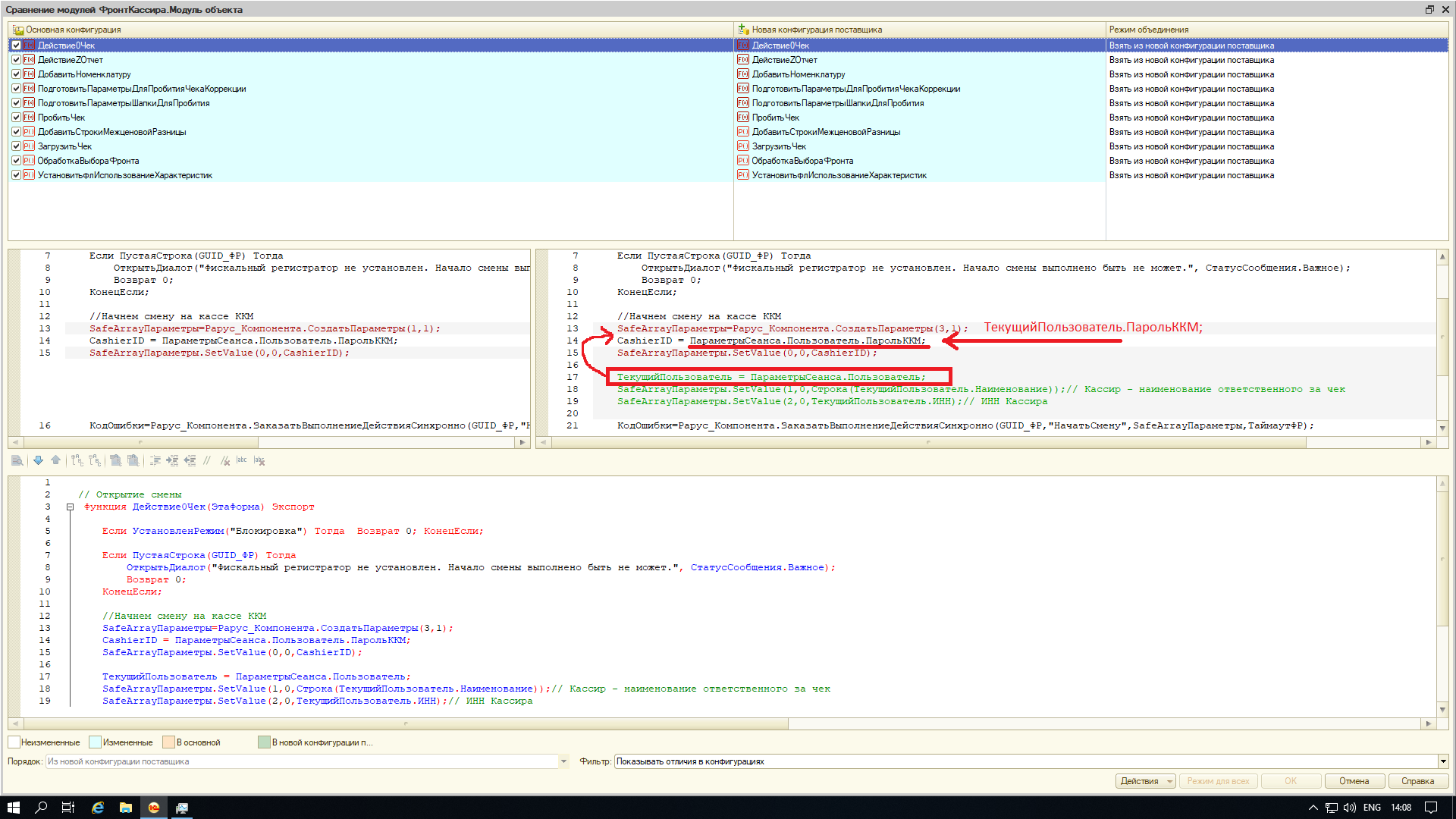This screenshot has height=819, width=1456.
Task: Click the Справка button
Action: [x=1417, y=781]
